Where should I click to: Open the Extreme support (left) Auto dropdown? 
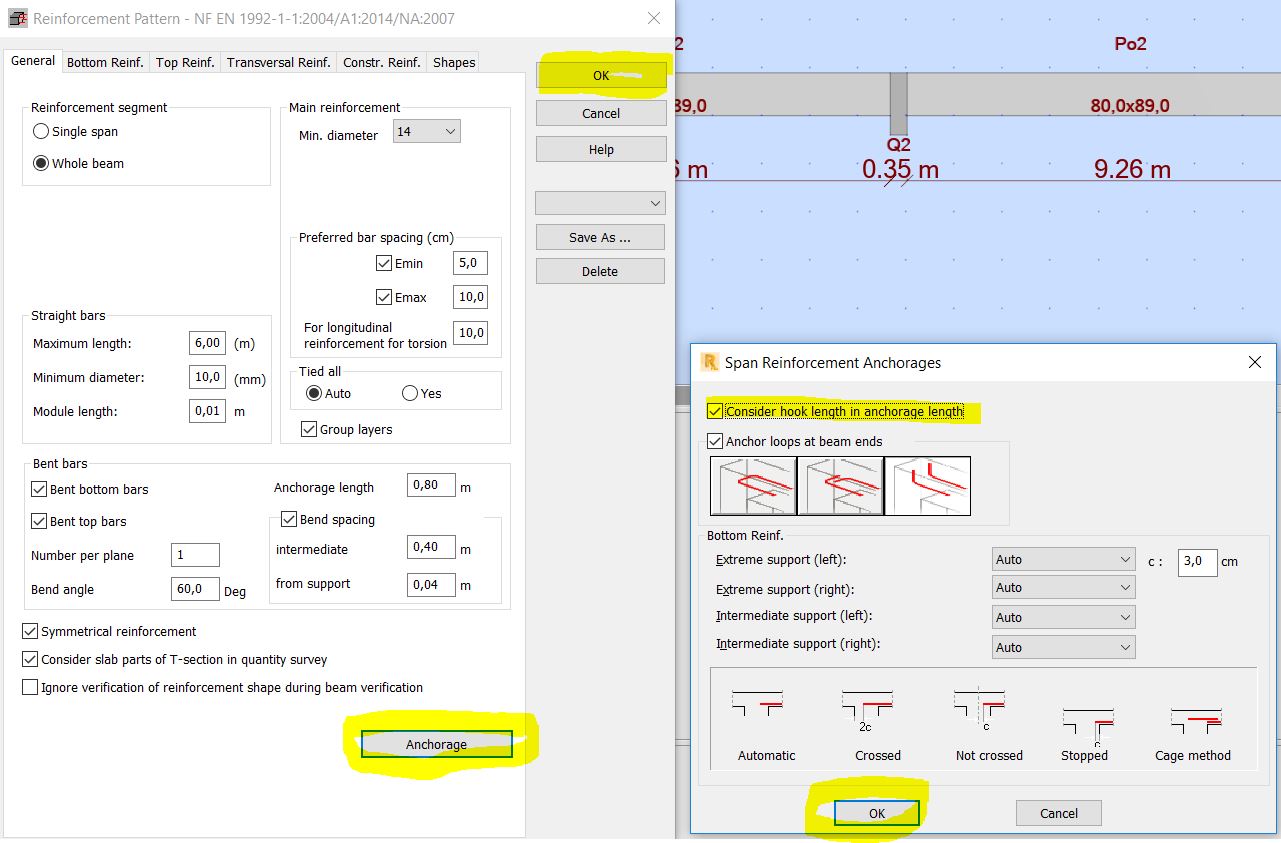[x=1125, y=559]
